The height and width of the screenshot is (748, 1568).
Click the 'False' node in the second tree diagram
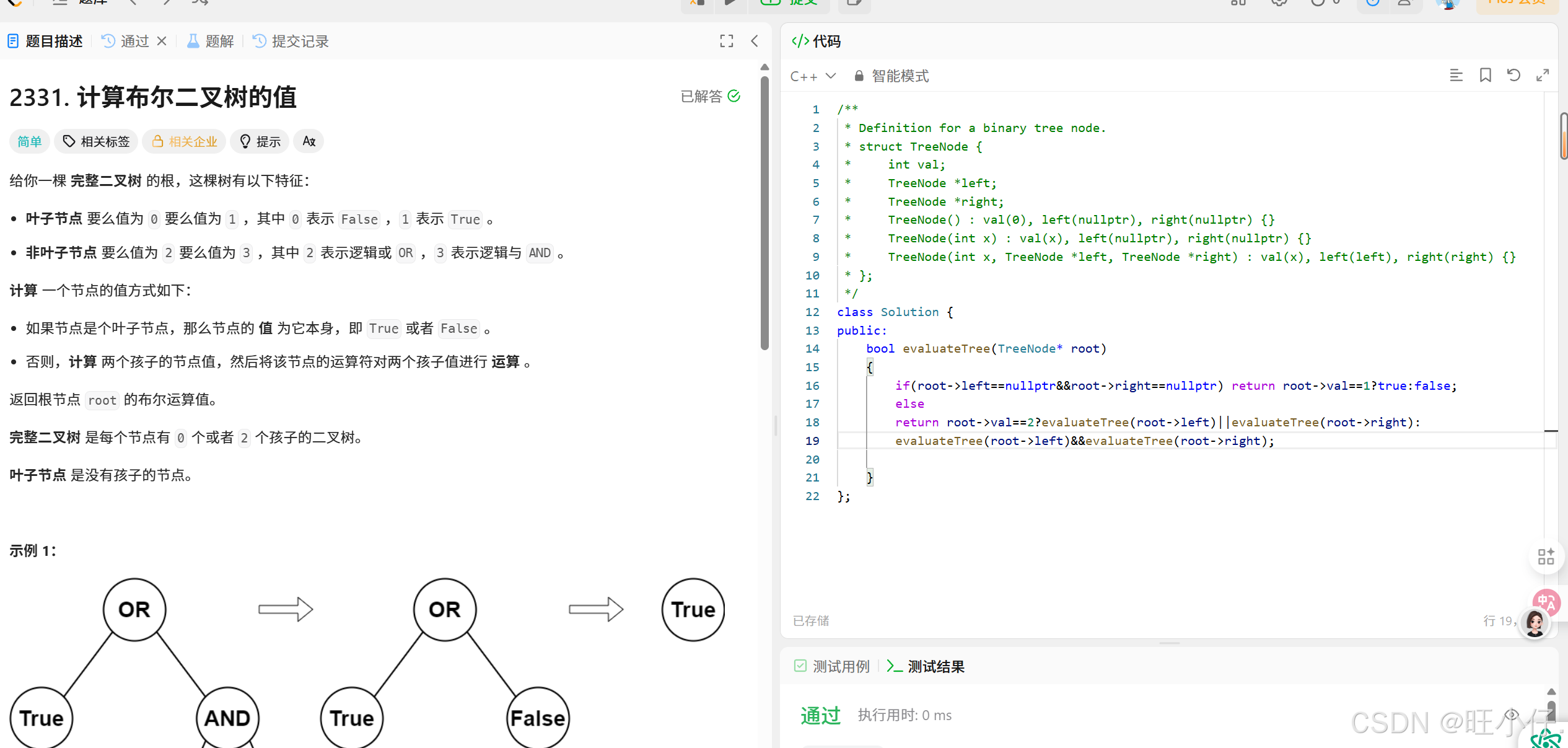click(538, 718)
